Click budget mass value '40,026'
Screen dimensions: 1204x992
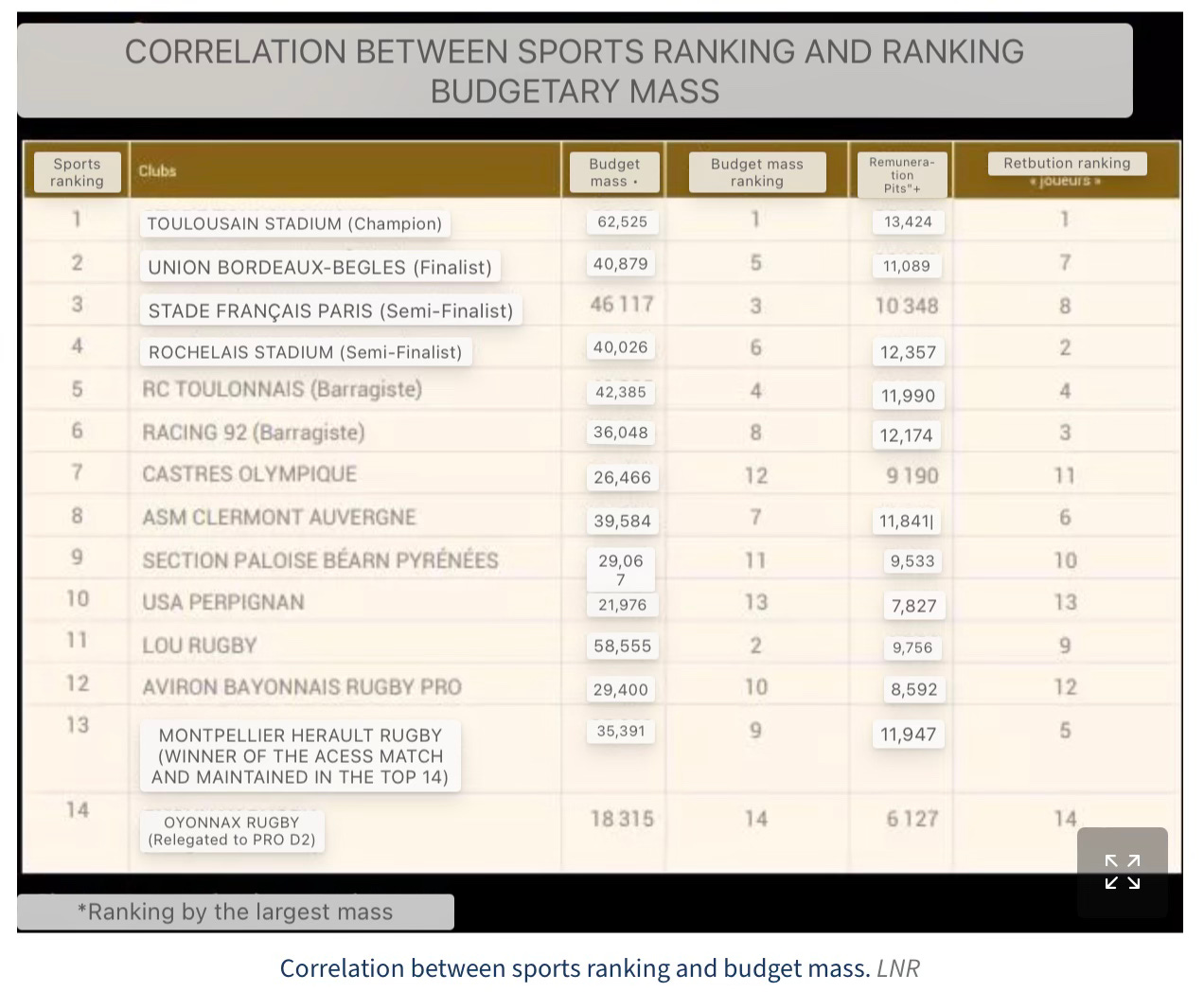[x=621, y=347]
